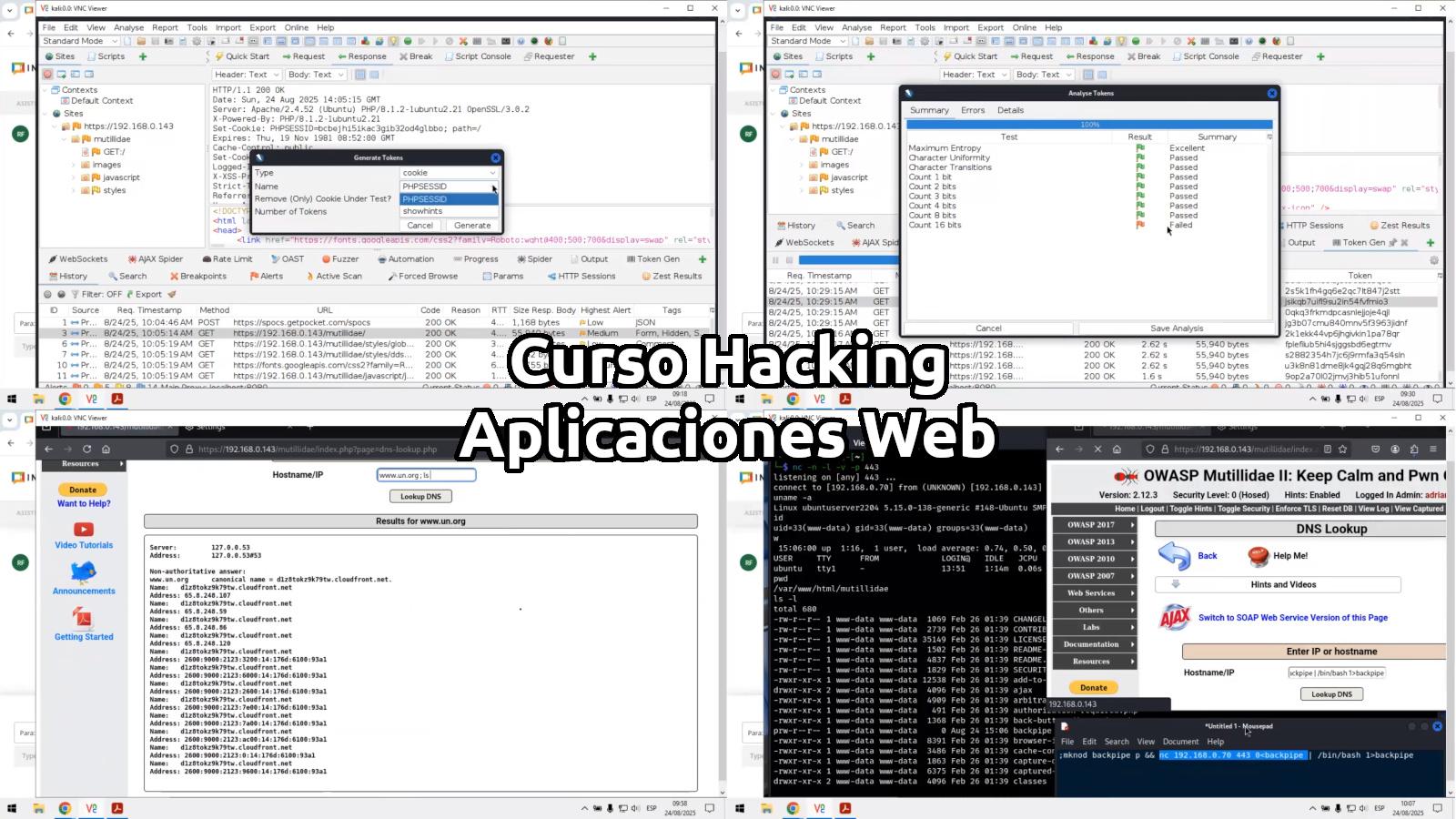Open the Document menu in Mousepad

(x=1180, y=742)
